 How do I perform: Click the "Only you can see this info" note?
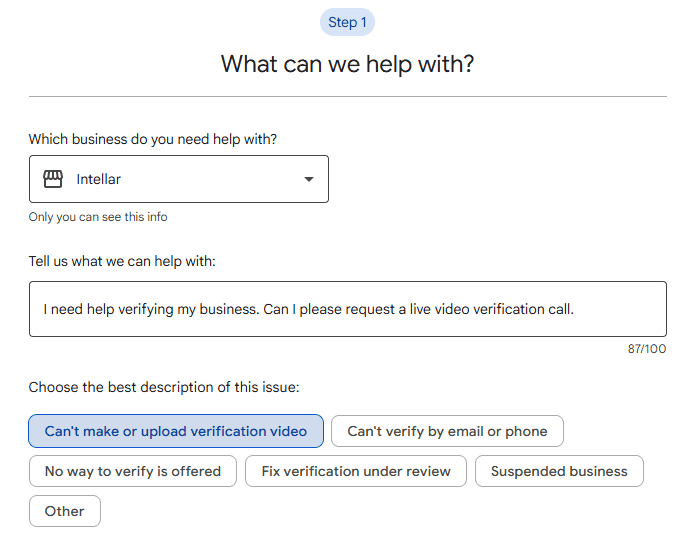(x=98, y=217)
